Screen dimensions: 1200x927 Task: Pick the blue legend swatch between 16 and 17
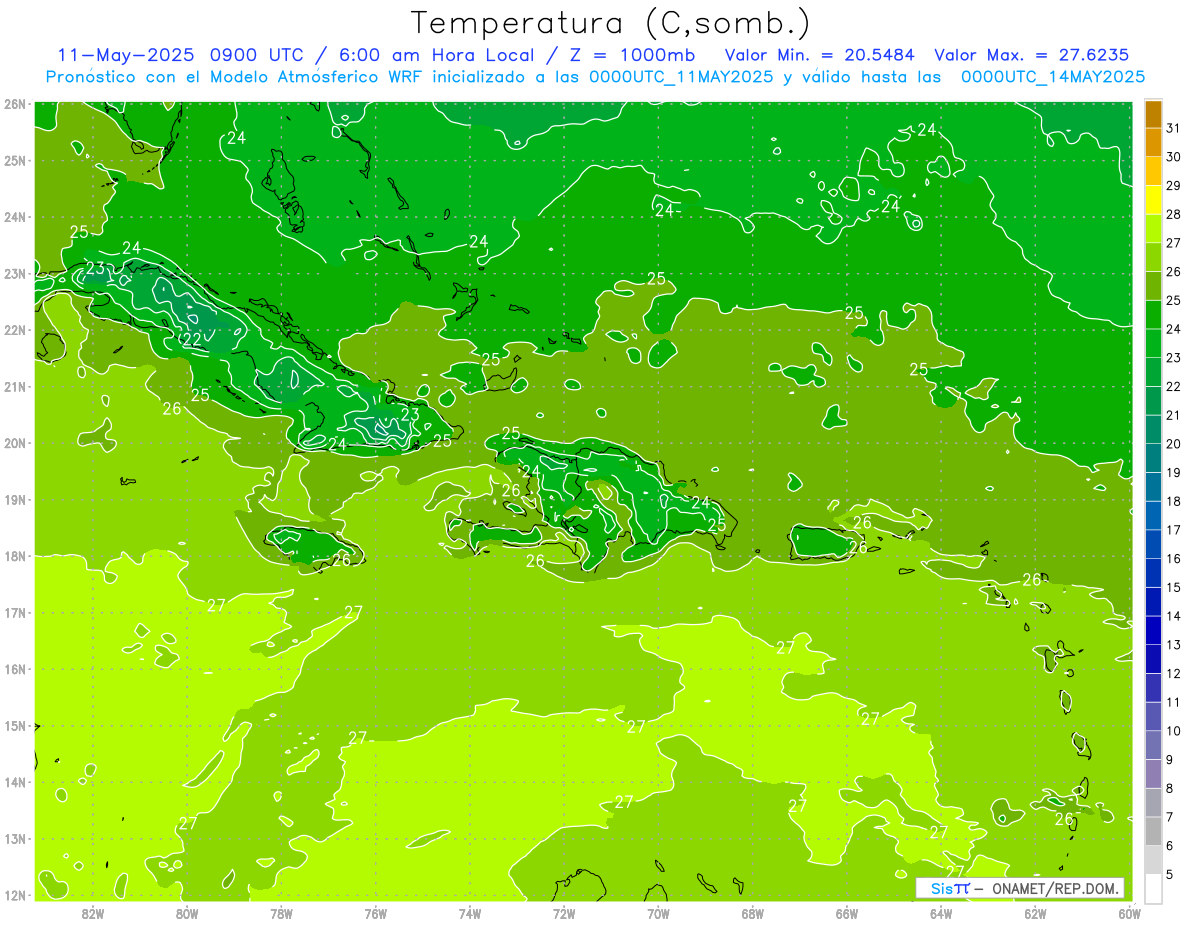1153,545
